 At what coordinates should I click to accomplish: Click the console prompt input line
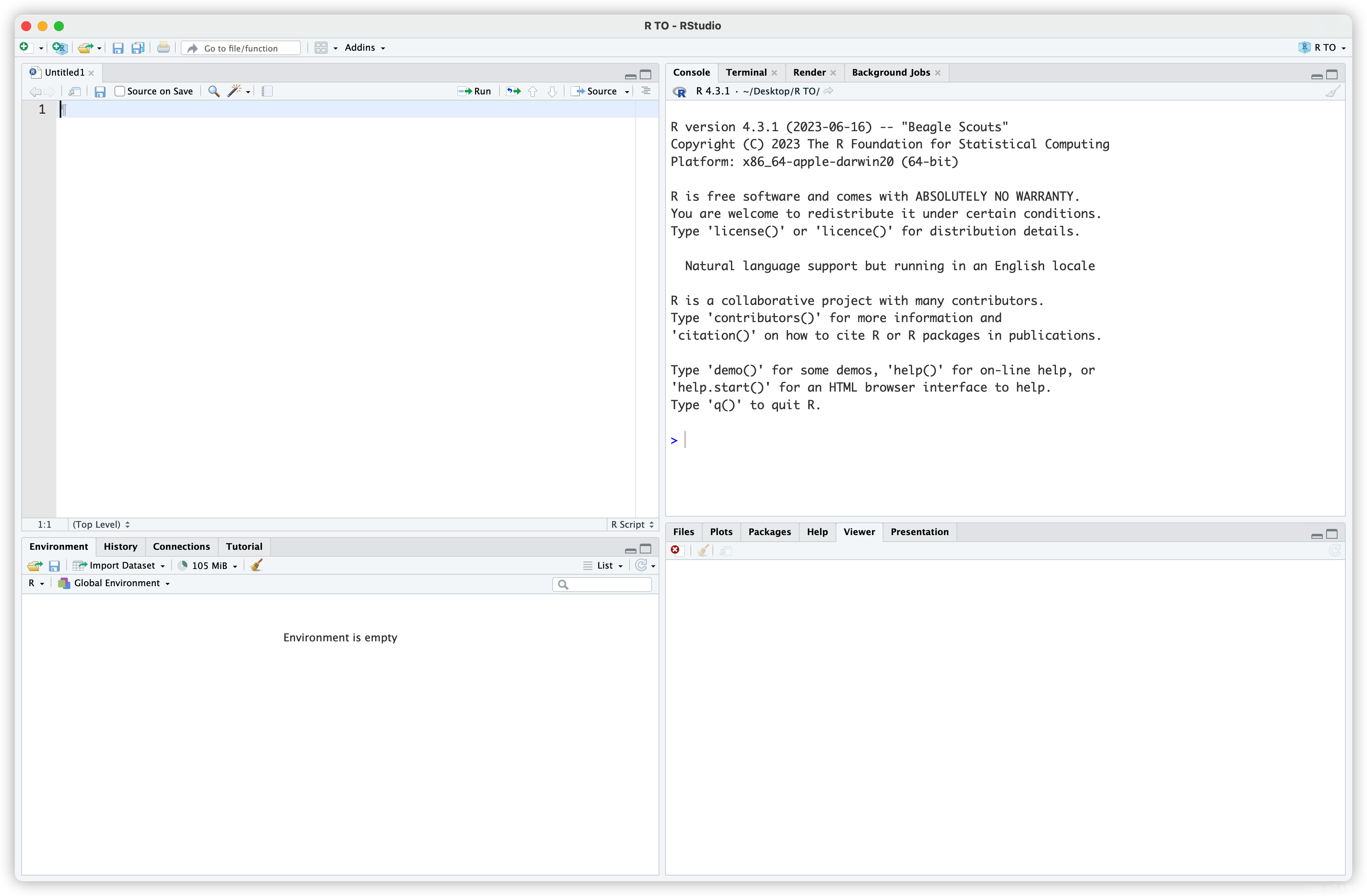(1005, 441)
